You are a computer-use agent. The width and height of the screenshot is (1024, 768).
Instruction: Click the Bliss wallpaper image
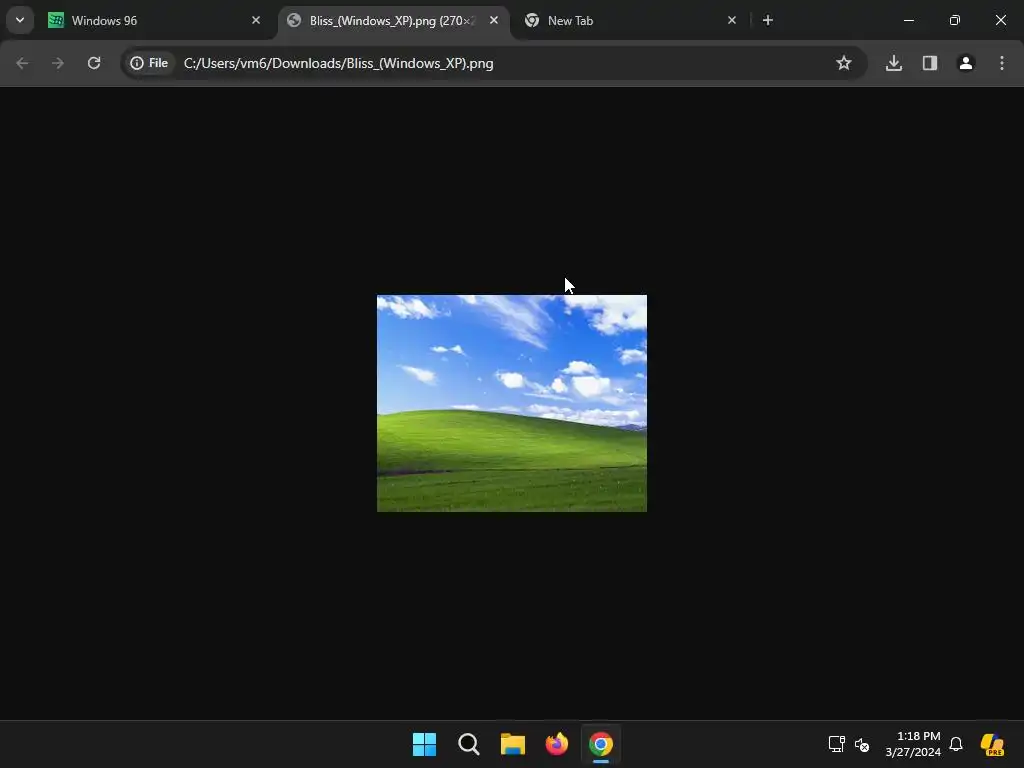point(512,403)
